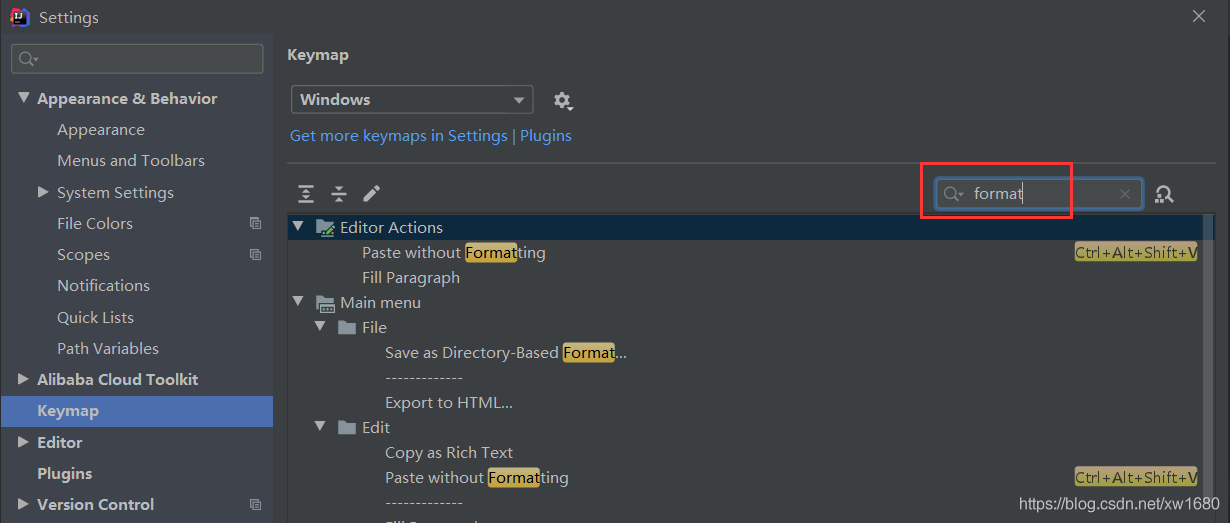Collapse the Edit group in keymap tree
The width and height of the screenshot is (1230, 523).
320,427
